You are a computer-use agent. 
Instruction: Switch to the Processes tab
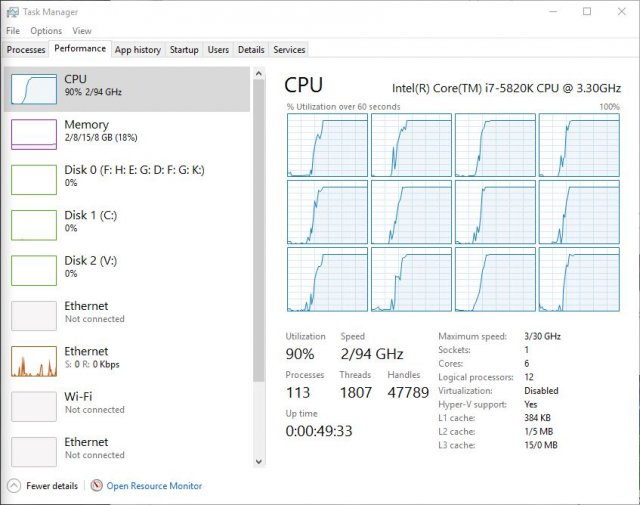pyautogui.click(x=26, y=49)
